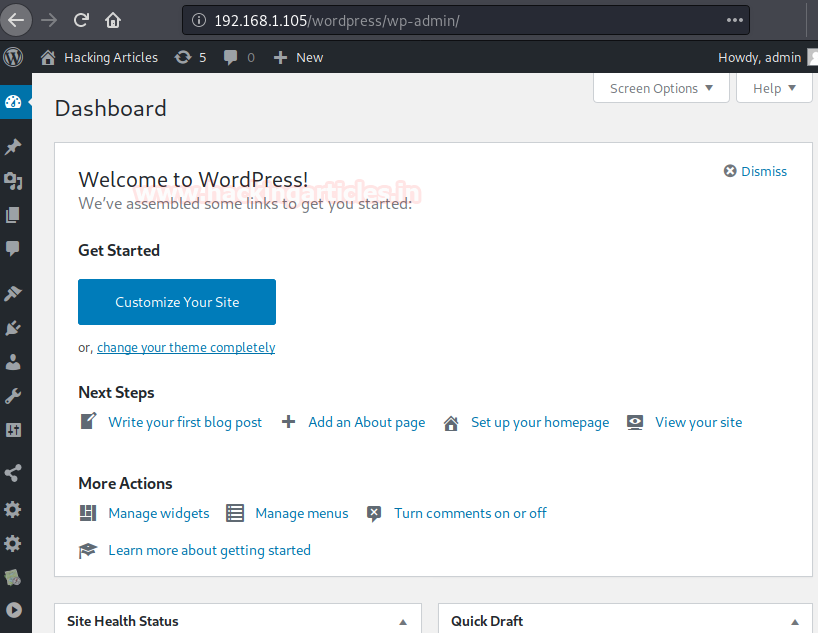Open the New content menu
Screen dimensions: 818x633
point(298,57)
